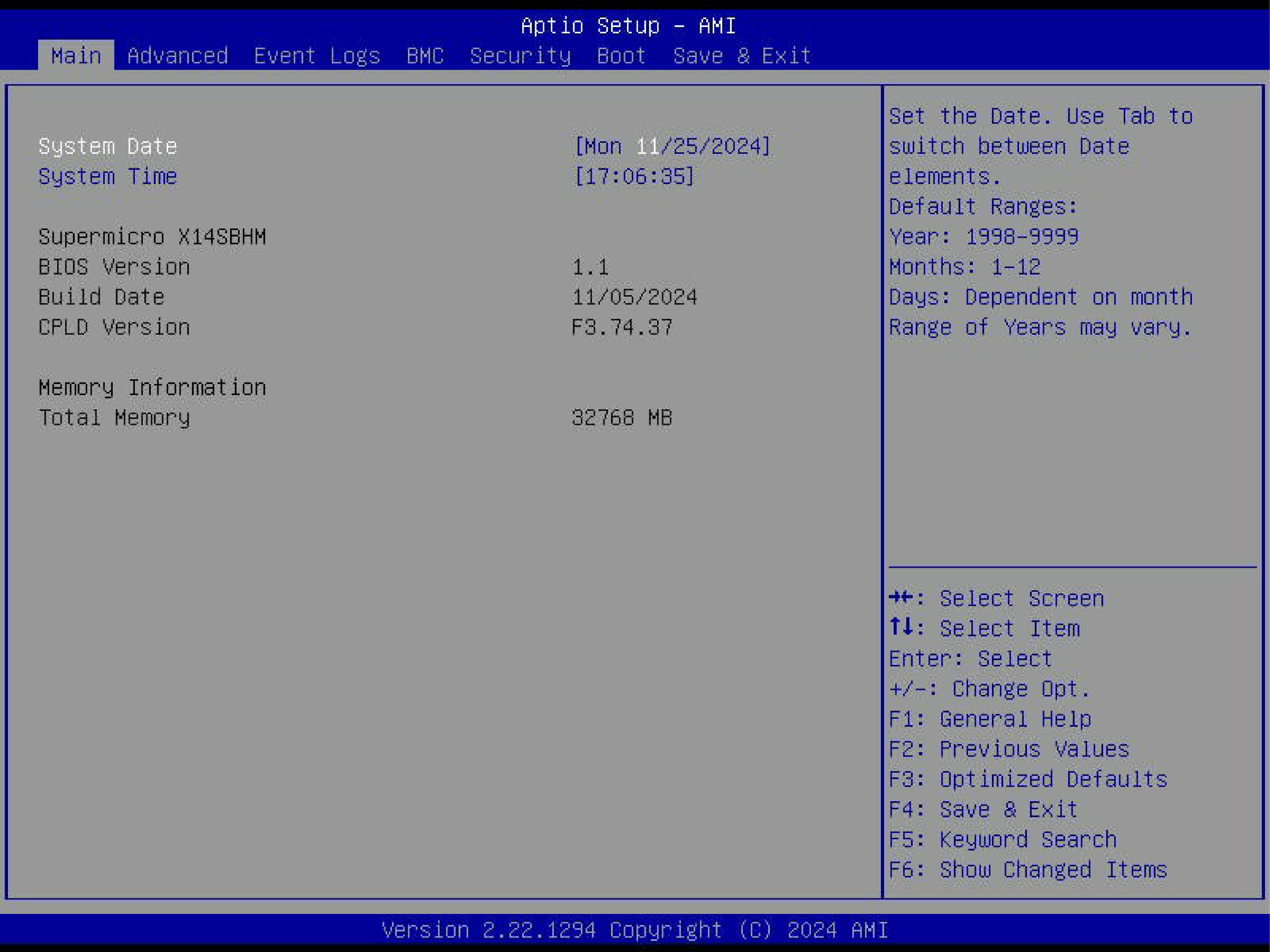
Task: Click the BIOS Version value 1.1
Action: (x=590, y=267)
